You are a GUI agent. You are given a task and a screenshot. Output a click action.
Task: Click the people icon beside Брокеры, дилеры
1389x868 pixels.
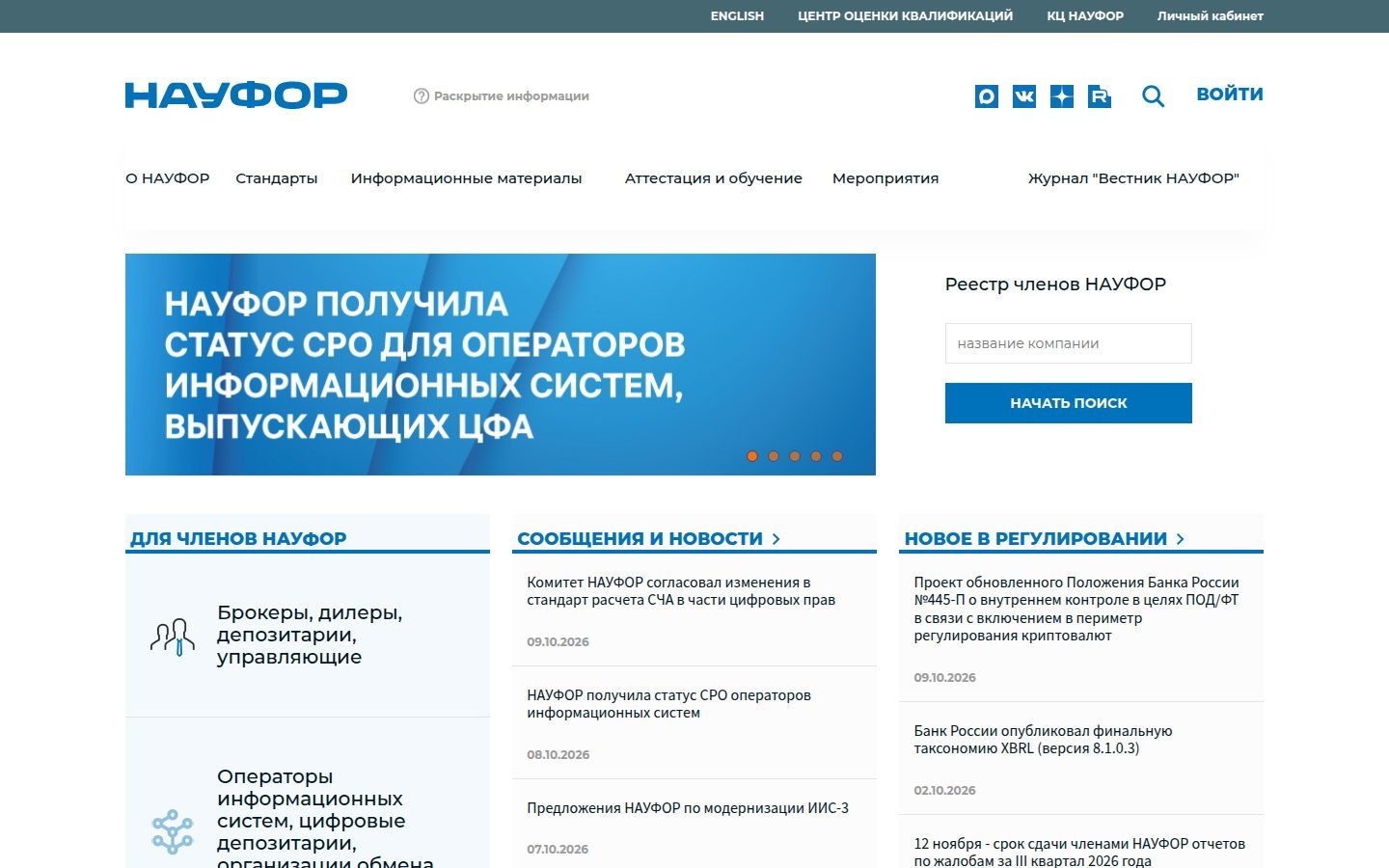point(173,637)
